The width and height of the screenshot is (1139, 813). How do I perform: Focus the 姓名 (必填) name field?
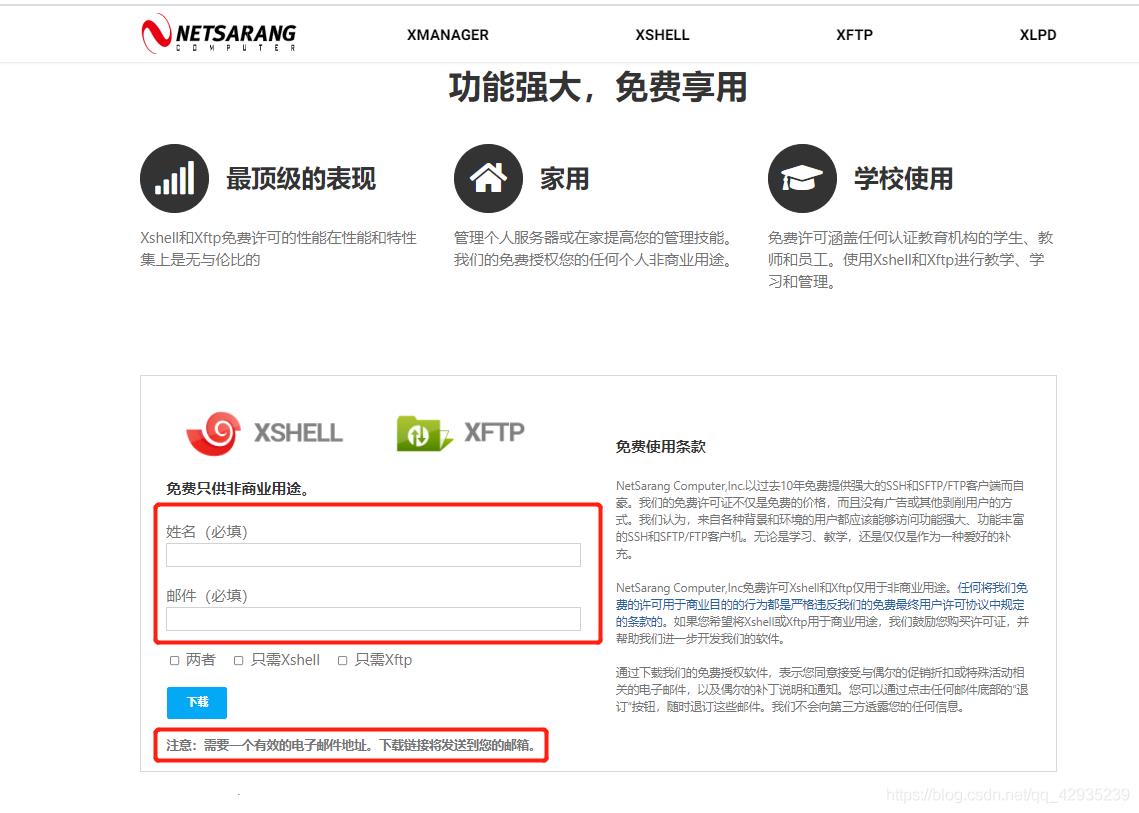coord(373,555)
